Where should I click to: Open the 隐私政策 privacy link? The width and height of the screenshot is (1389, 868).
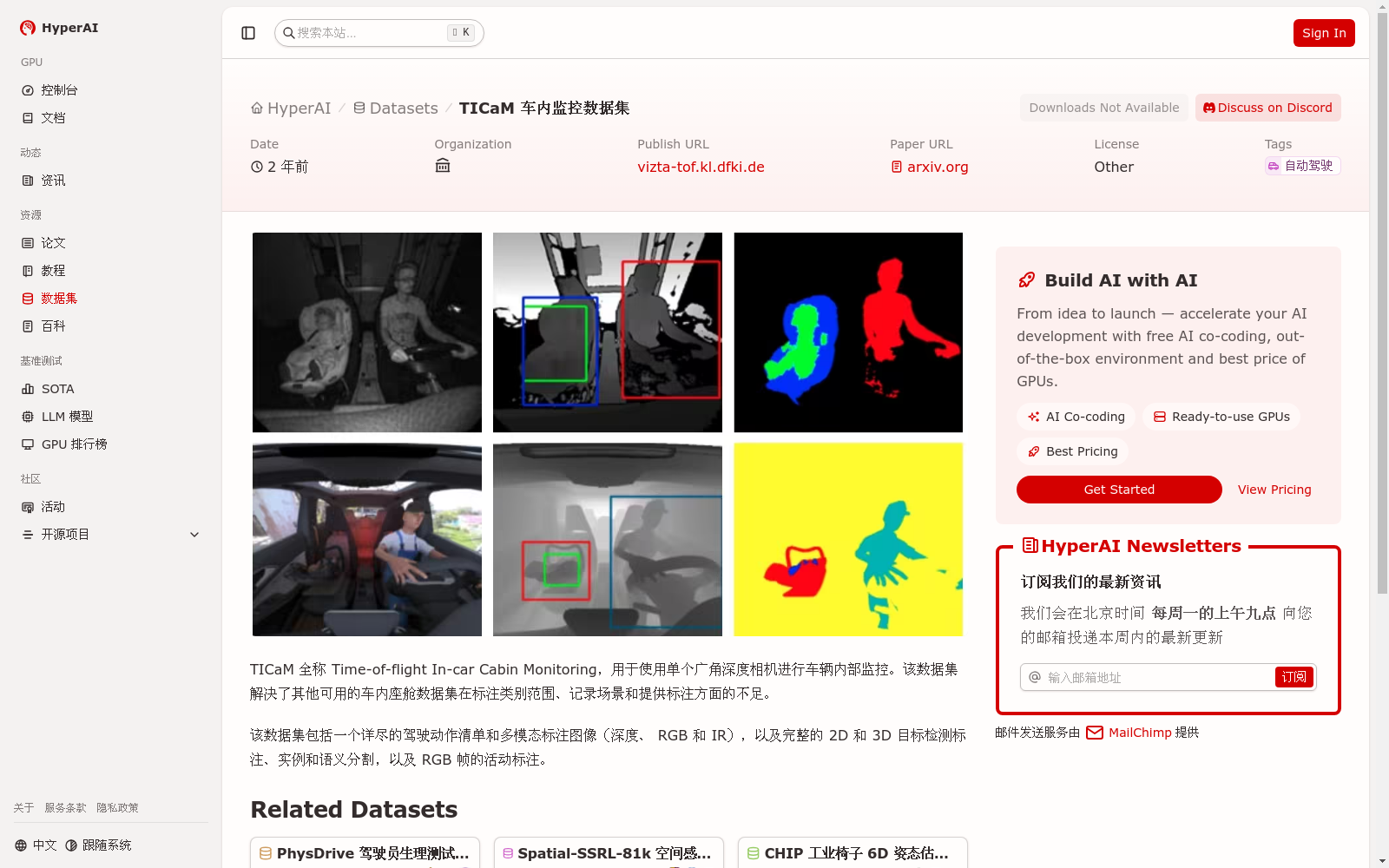click(x=117, y=808)
